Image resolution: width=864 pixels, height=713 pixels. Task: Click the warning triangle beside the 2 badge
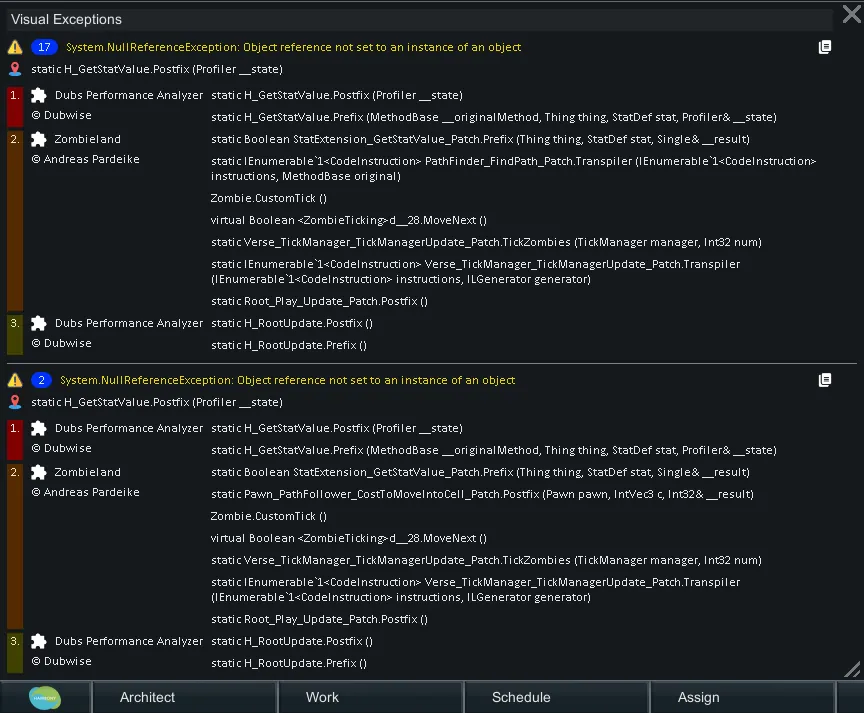pos(15,380)
